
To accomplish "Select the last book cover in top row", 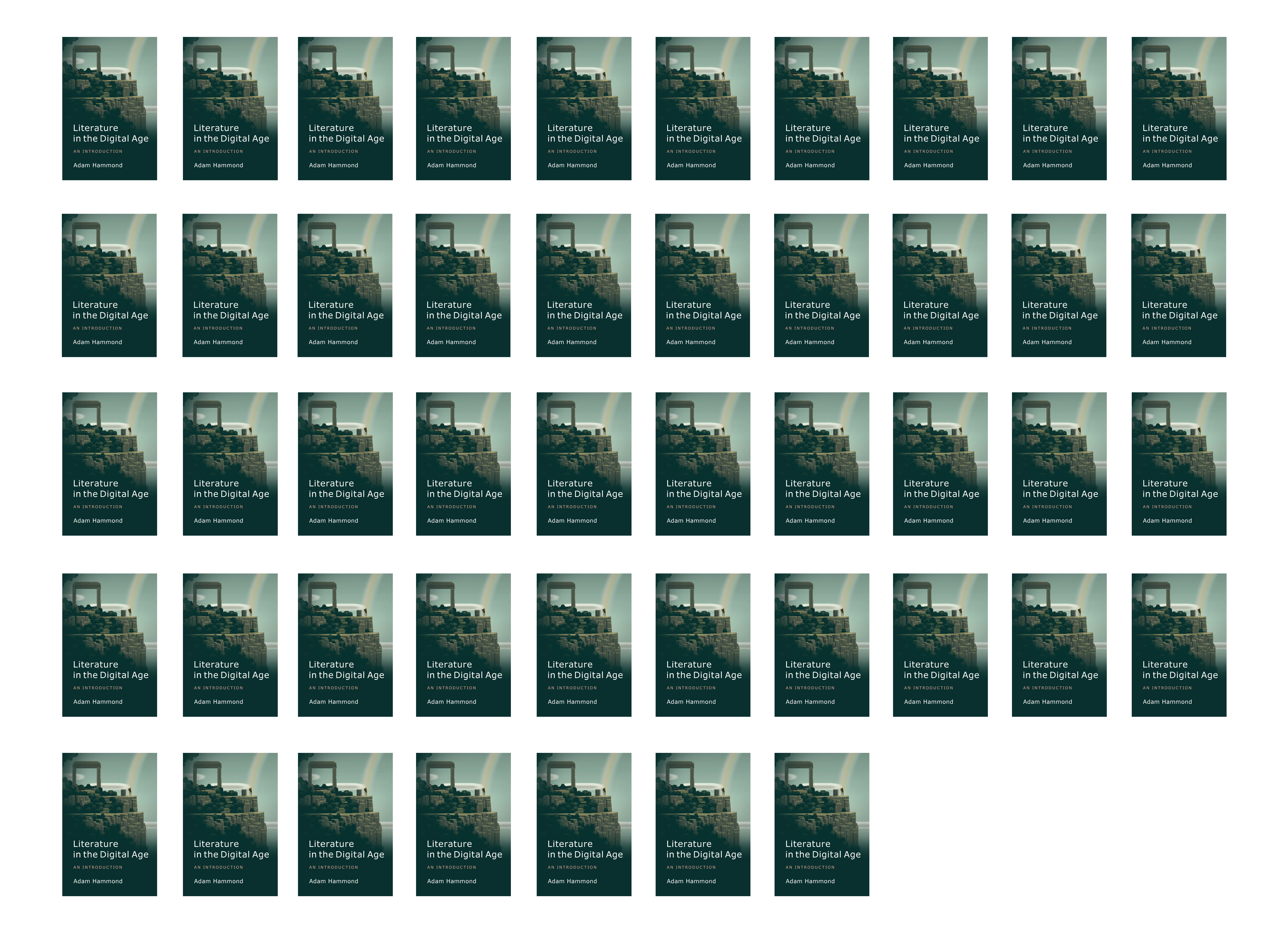I will 1179,108.
